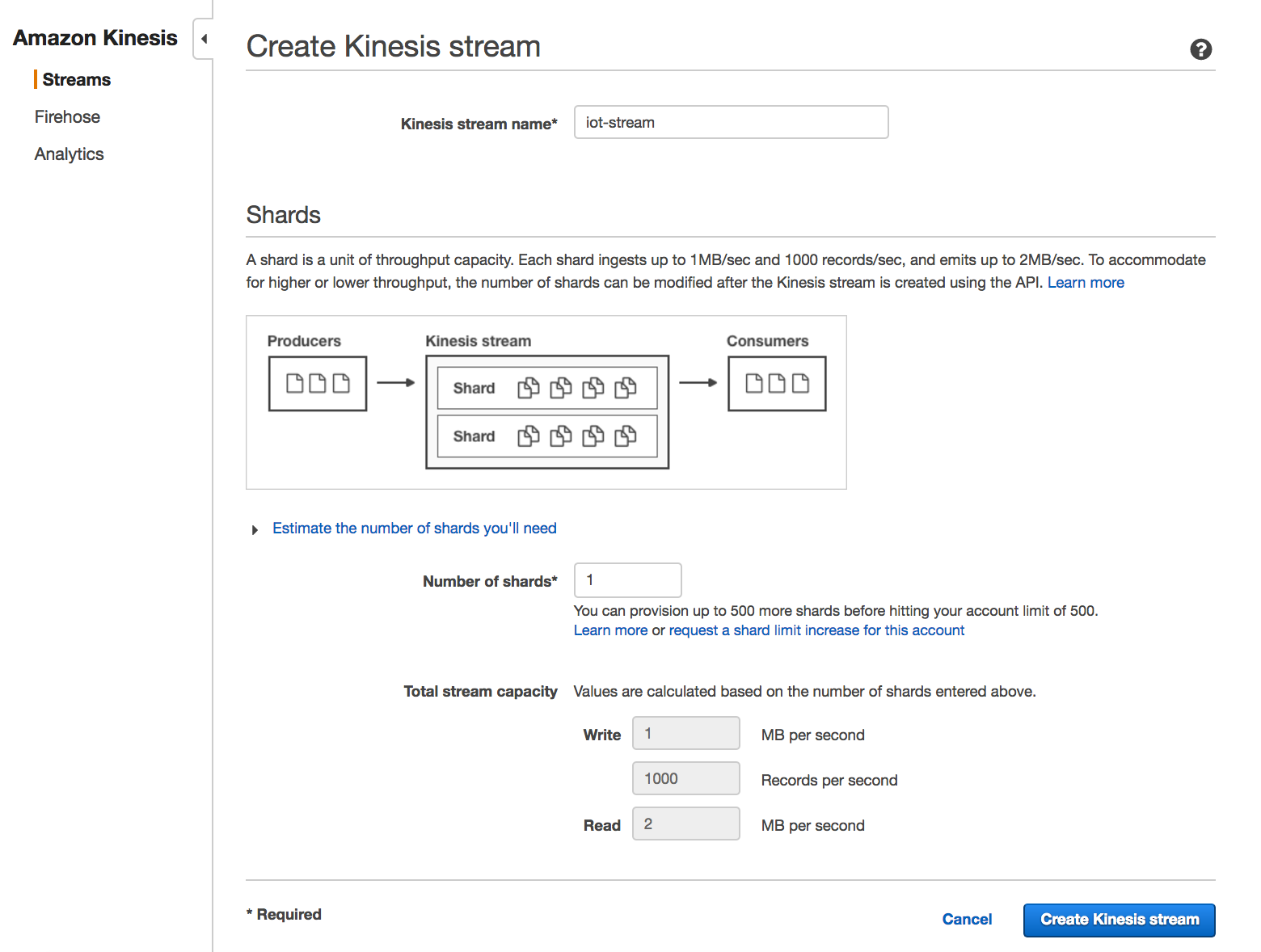Click the Write label

click(602, 735)
